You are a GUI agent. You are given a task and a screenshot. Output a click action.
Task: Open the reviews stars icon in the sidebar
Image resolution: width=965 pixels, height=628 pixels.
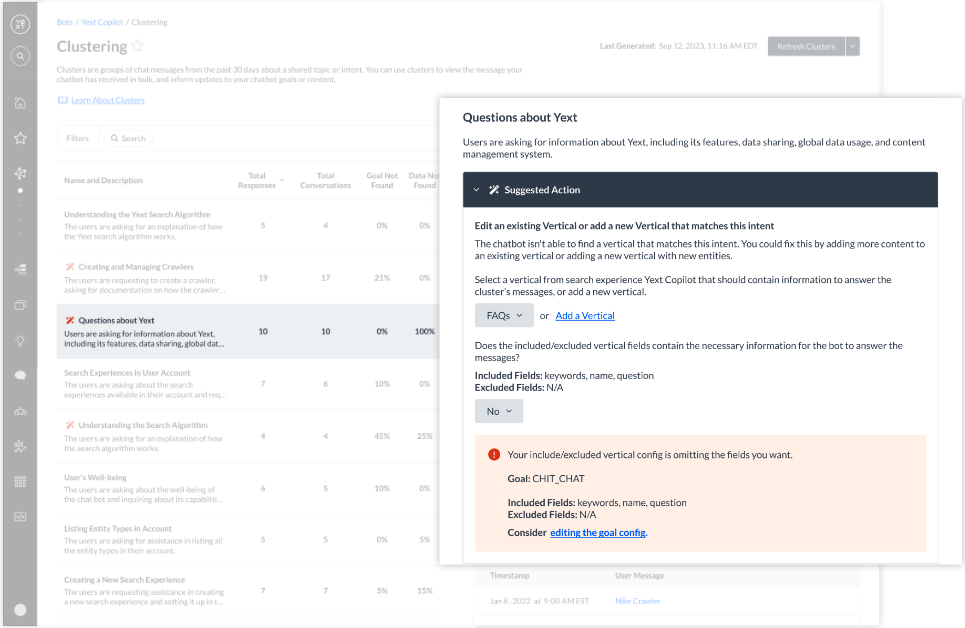(x=20, y=411)
